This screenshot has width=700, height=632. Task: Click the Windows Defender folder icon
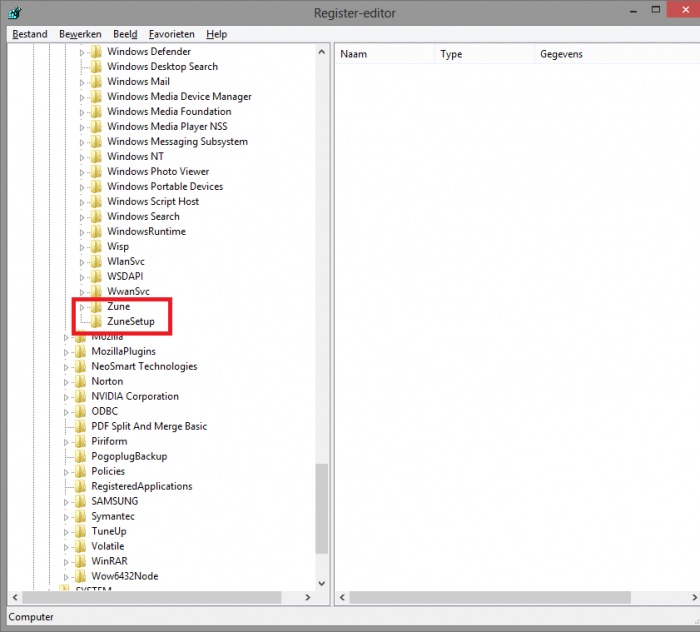pyautogui.click(x=96, y=52)
